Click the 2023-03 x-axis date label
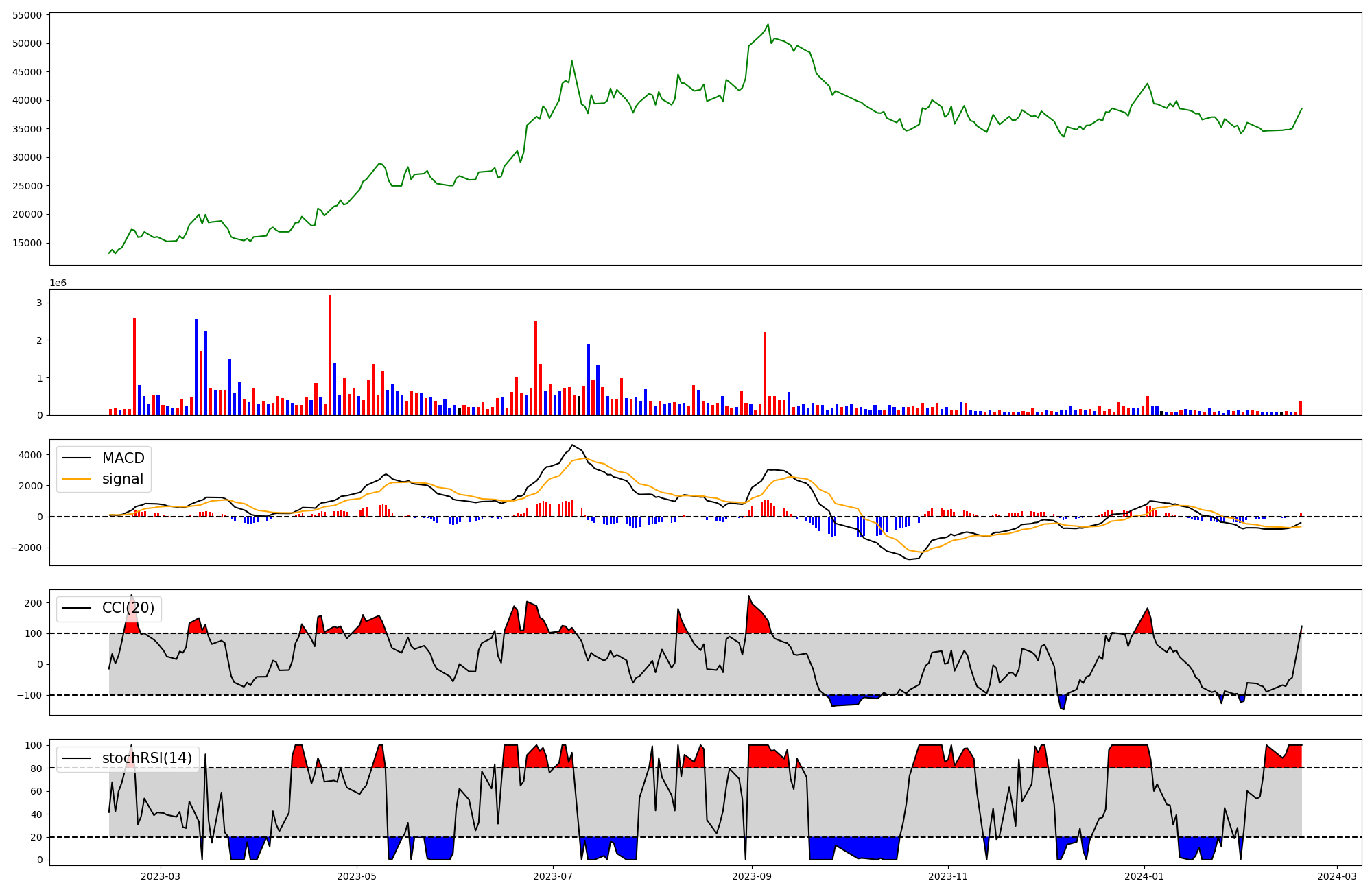This screenshot has height=892, width=1372. (x=161, y=876)
